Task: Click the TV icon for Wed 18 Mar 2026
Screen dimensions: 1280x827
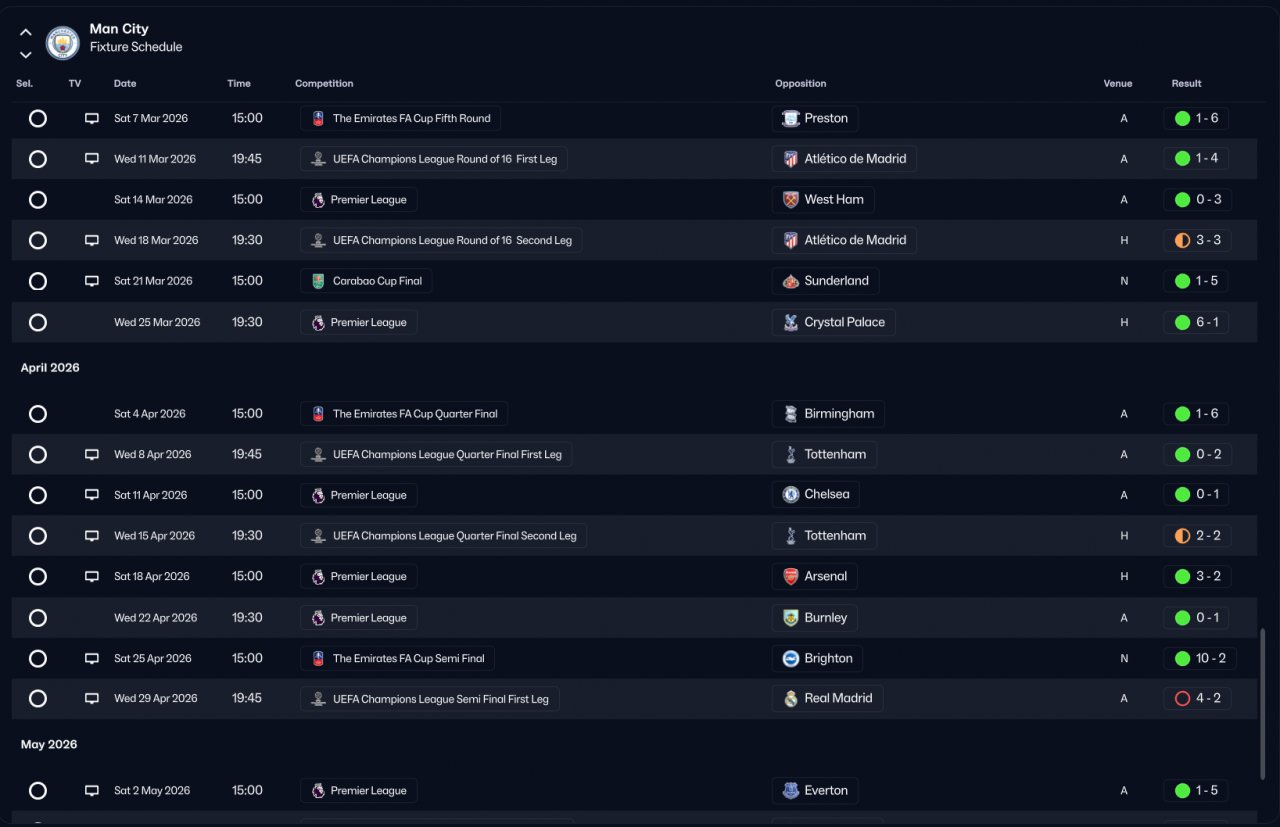Action: coord(92,241)
